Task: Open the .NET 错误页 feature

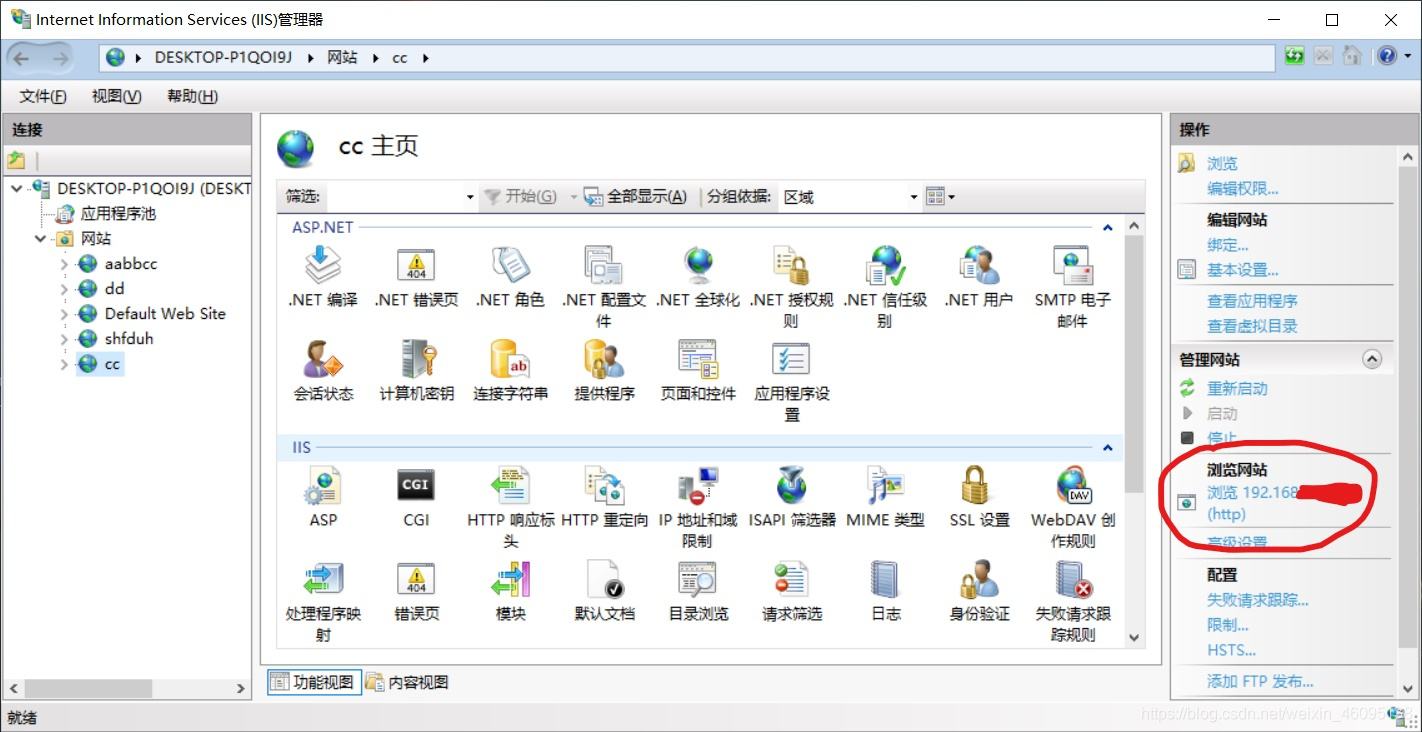Action: [416, 277]
